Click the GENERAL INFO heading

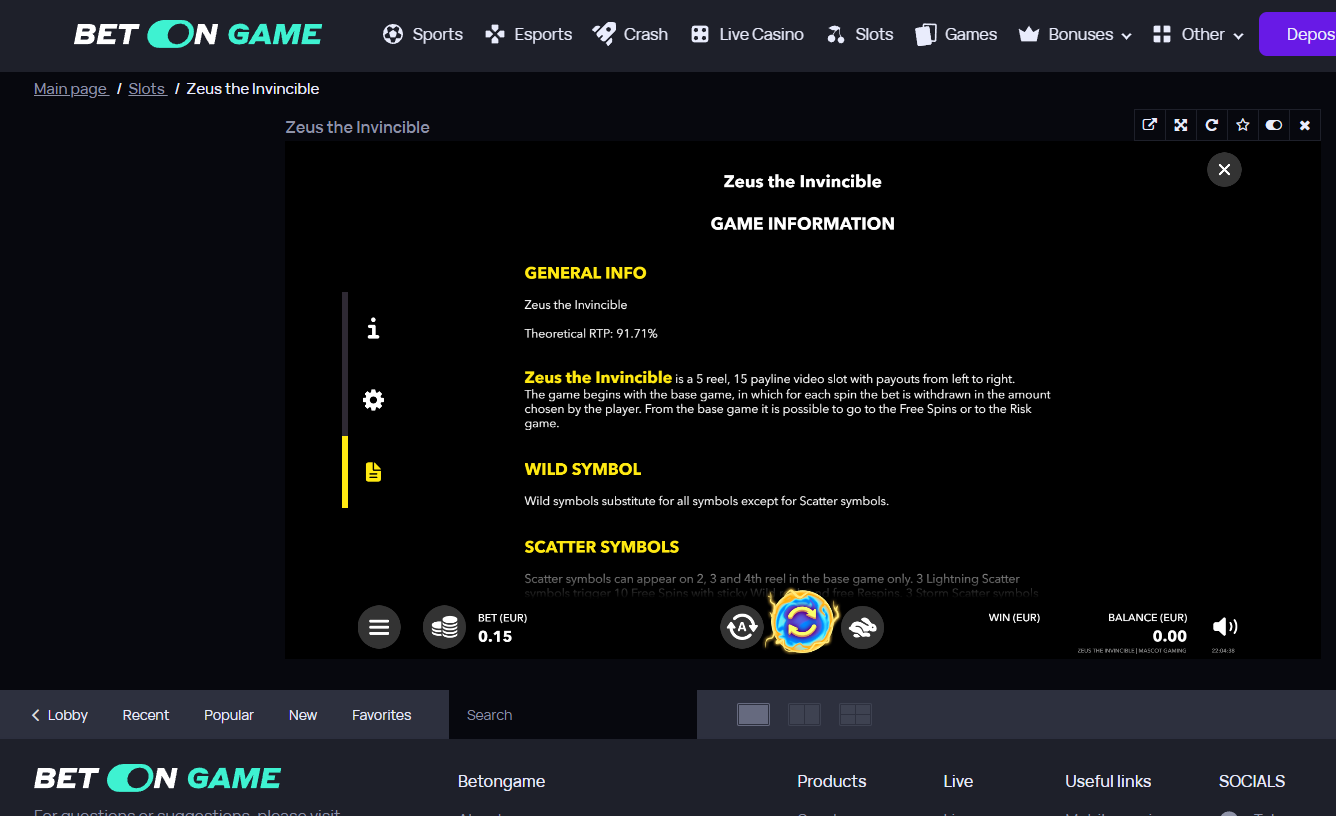click(x=585, y=273)
